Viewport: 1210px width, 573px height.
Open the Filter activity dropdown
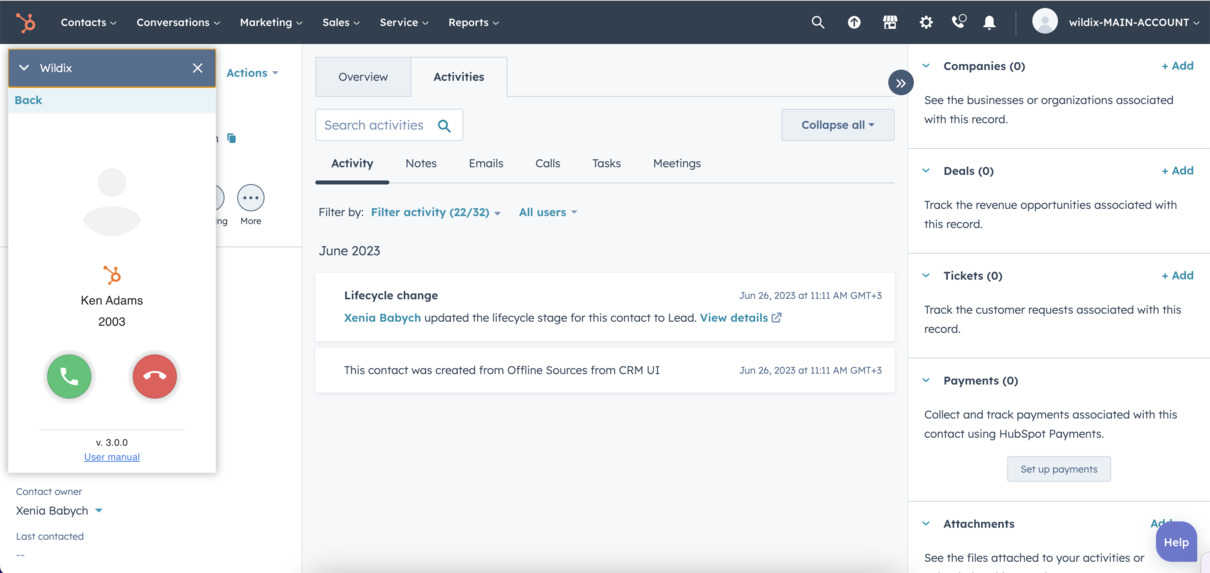(435, 212)
